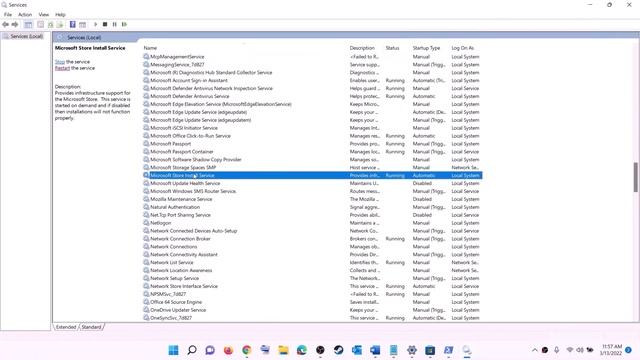
Task: Open the blue Help toolbar icon
Action: pos(73,24)
